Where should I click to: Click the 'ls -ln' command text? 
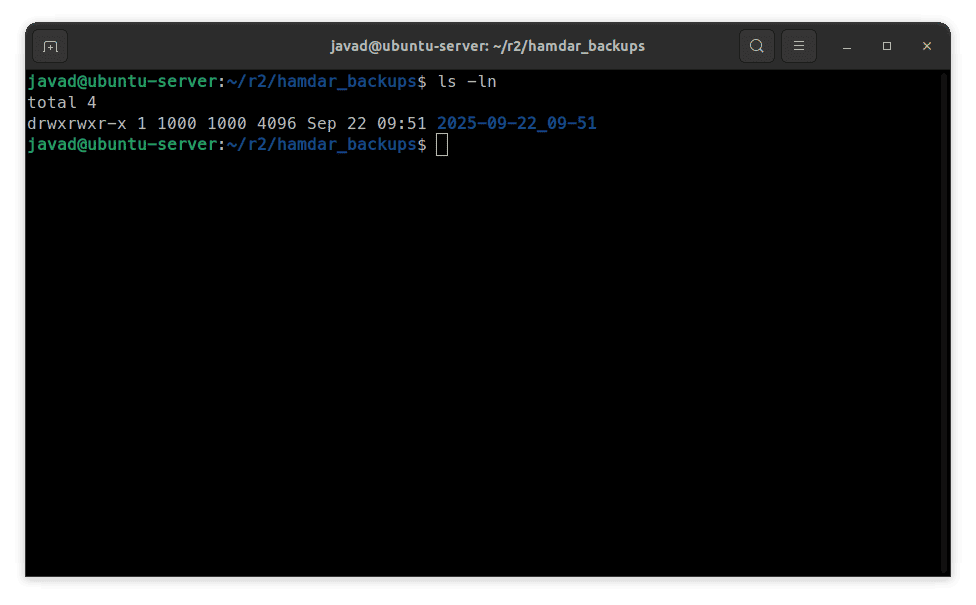click(467, 82)
